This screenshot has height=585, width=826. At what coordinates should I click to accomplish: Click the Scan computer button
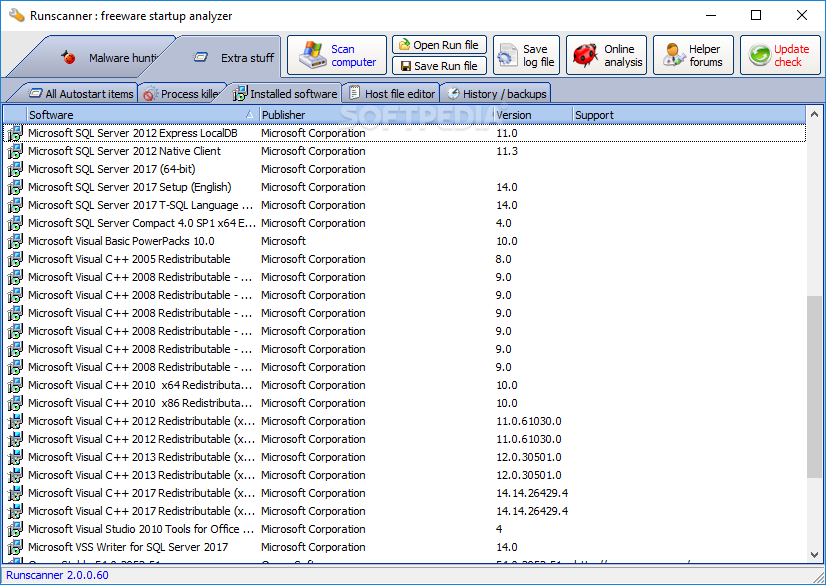(x=337, y=55)
